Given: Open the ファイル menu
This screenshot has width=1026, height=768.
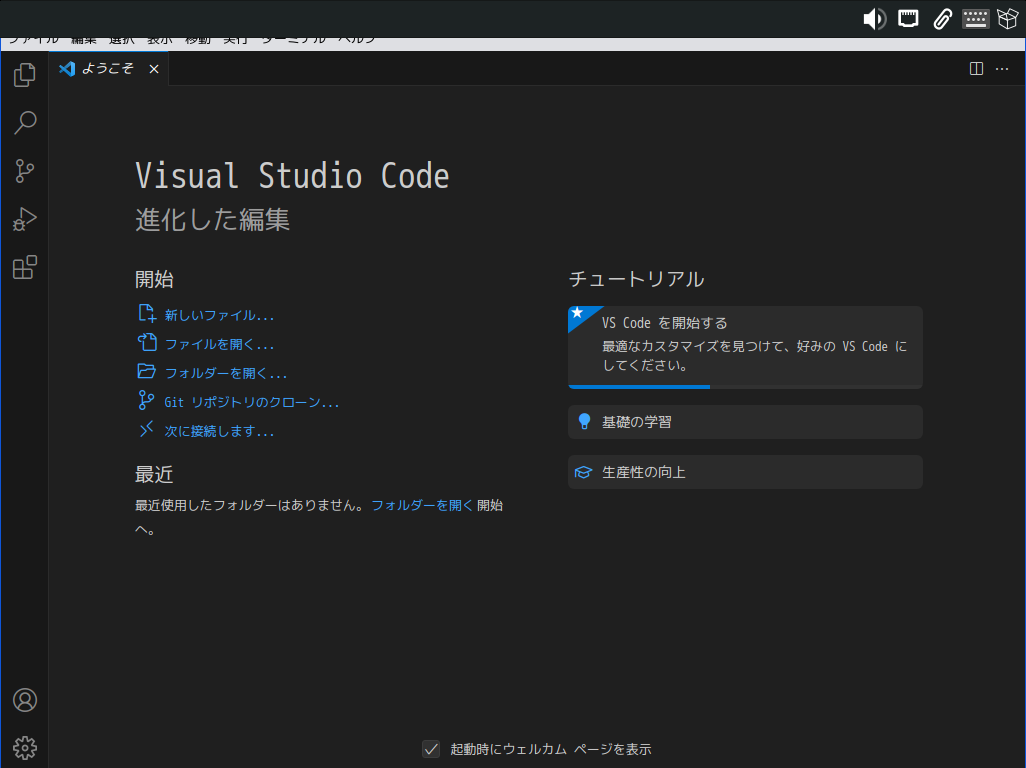Looking at the screenshot, I should click(x=33, y=41).
